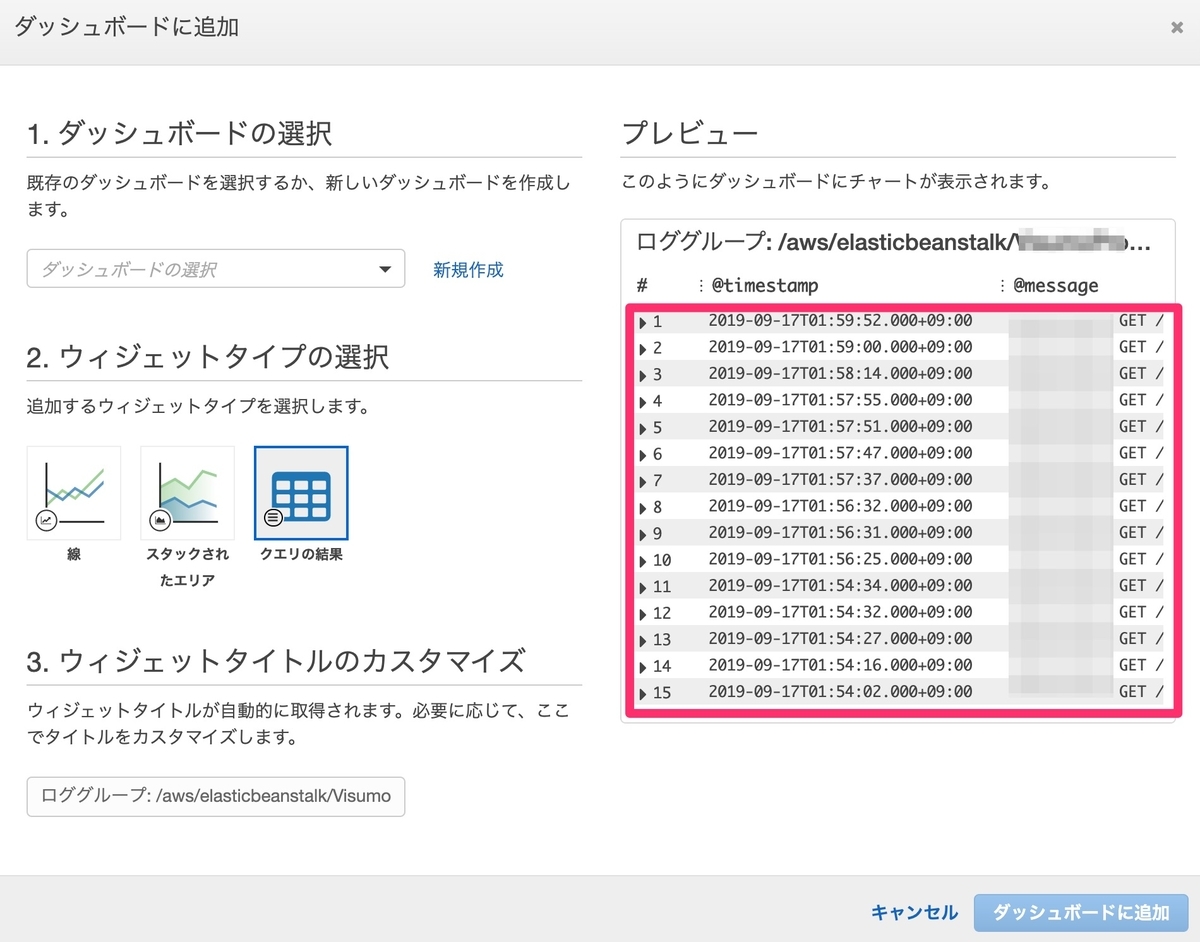Click timestamp 2019-09-17T01:57:37.000+09:00
This screenshot has width=1200, height=942.
coord(840,480)
